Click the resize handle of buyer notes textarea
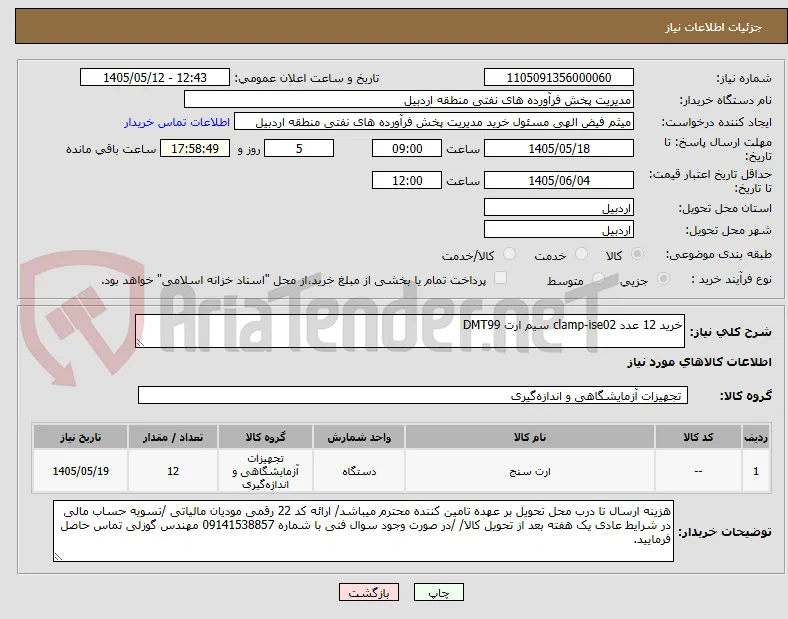788x619 pixels. pos(58,557)
